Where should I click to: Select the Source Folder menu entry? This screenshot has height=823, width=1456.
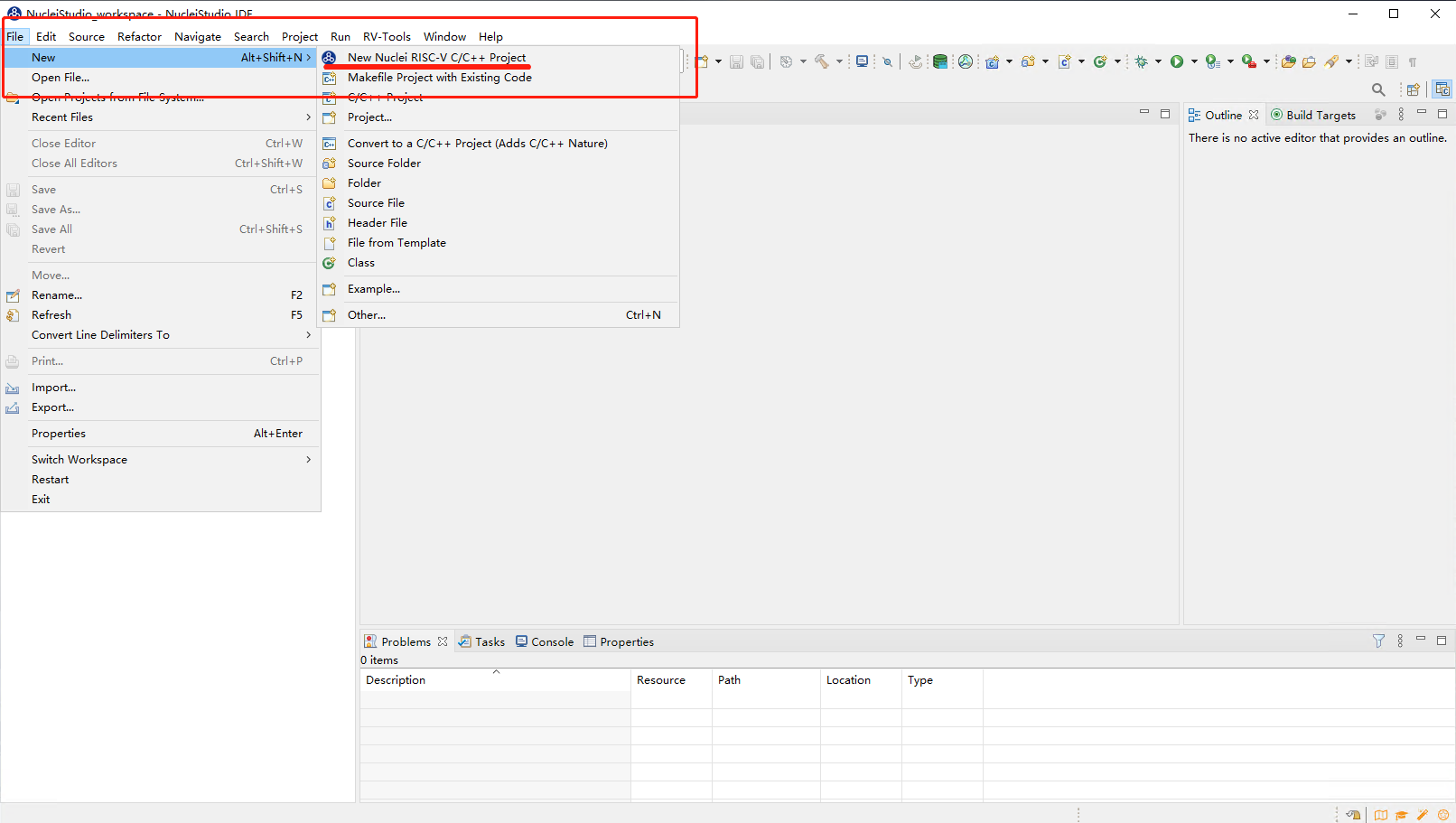point(498,164)
